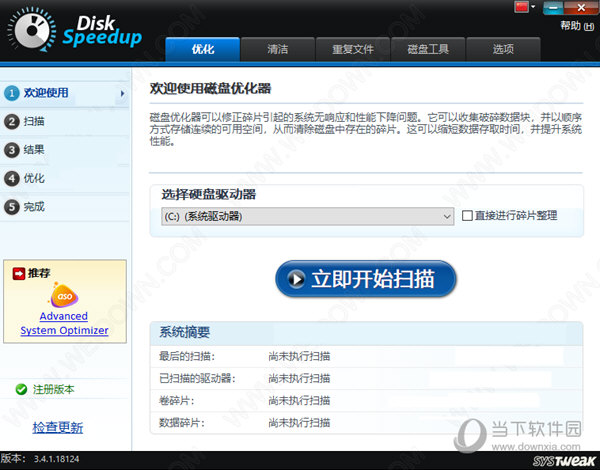Screen dimensions: 600x470
Task: Select step 5 完成 in sidebar
Action: pos(64,207)
